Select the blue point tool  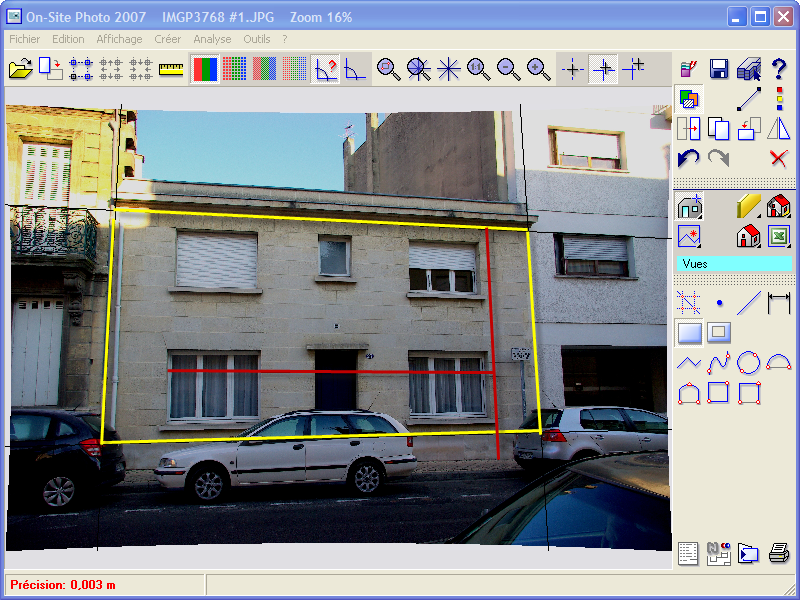pyautogui.click(x=719, y=303)
